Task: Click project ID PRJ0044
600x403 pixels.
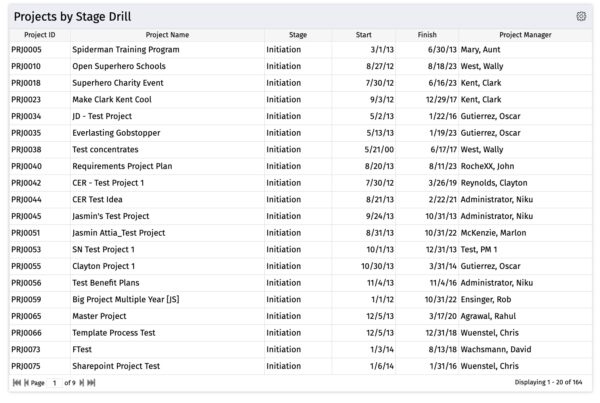Action: 26,199
